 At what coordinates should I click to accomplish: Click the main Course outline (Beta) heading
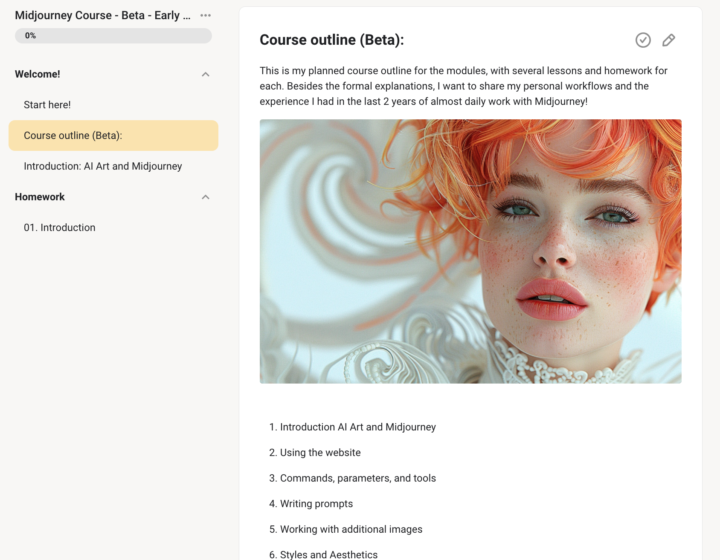coord(331,40)
